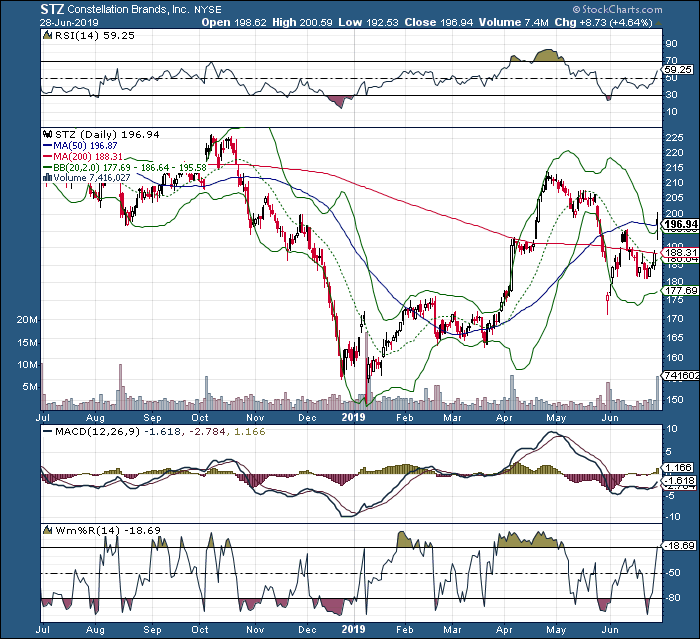This screenshot has height=639, width=700.
Task: Click the Wm%R(14) -18.69 panel label
Action: click(108, 530)
